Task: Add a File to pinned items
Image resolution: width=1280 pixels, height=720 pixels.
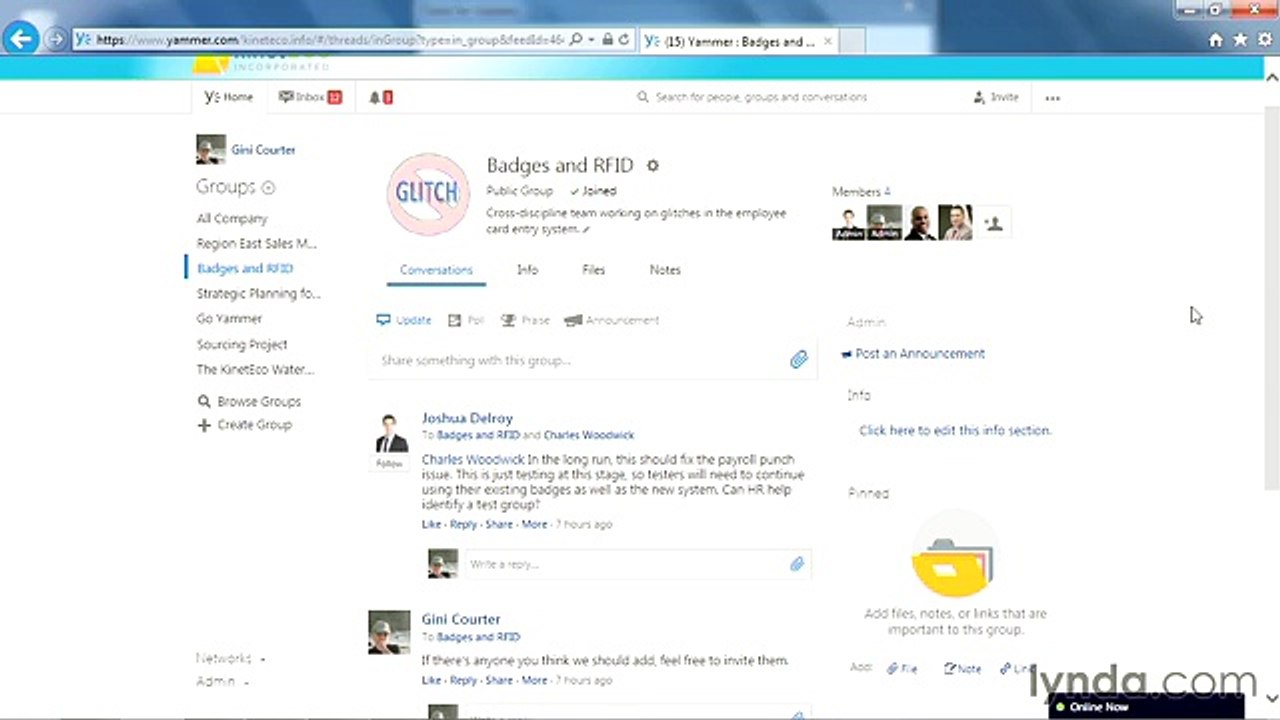Action: [902, 668]
